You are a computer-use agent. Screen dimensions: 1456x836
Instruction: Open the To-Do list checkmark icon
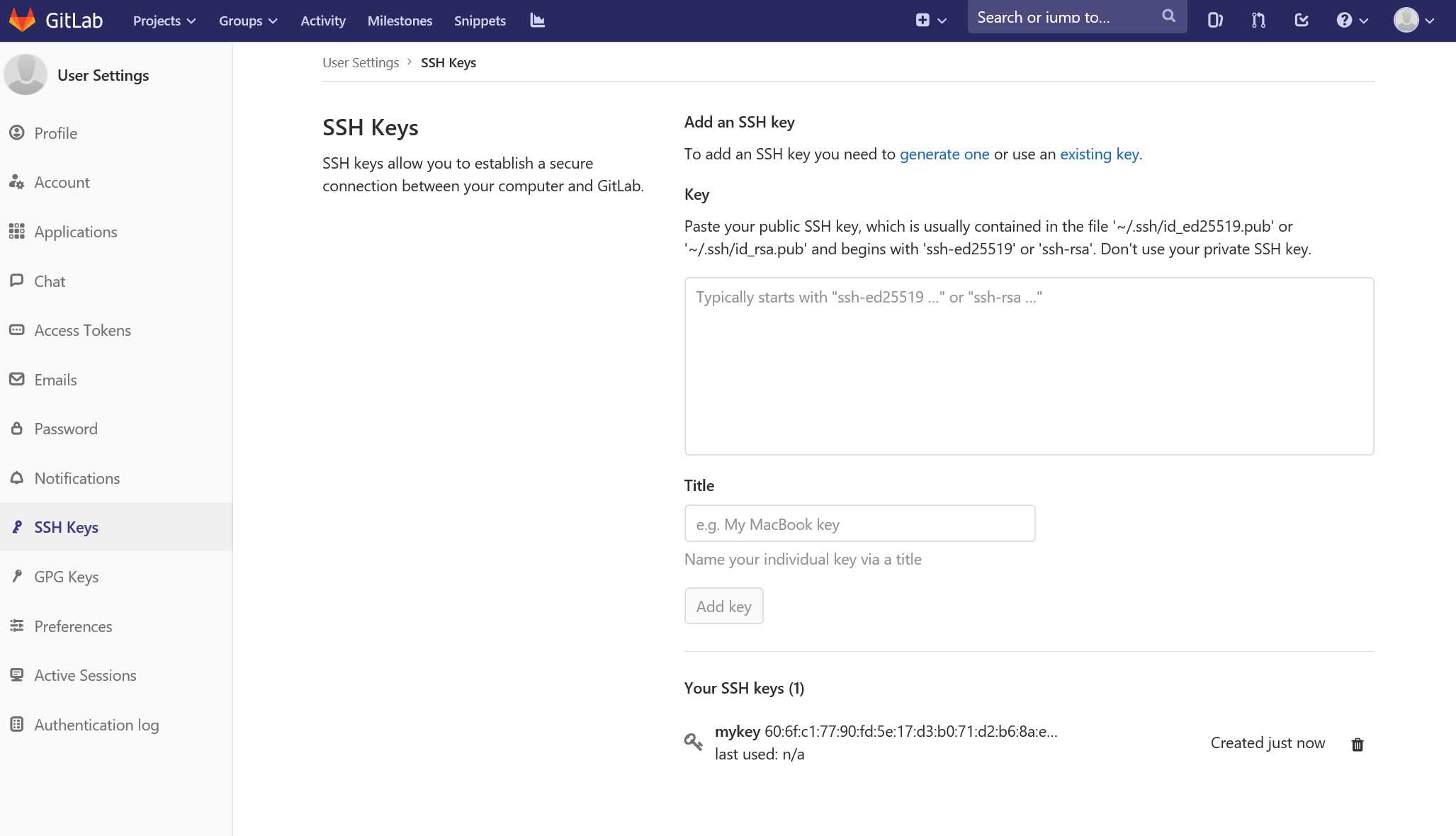pyautogui.click(x=1302, y=21)
